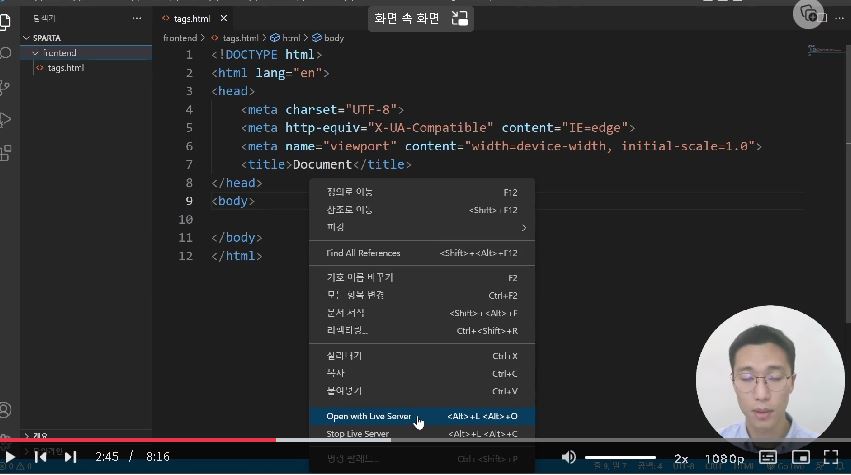Viewport: 851px width, 475px height.
Task: Open the Explorer view in activity bar
Action: (x=5, y=22)
